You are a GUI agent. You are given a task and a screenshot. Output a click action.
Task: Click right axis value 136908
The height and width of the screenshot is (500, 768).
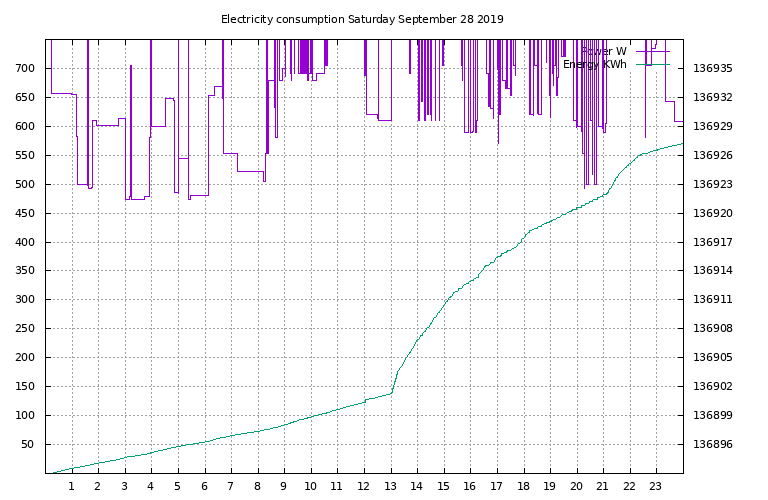click(713, 328)
